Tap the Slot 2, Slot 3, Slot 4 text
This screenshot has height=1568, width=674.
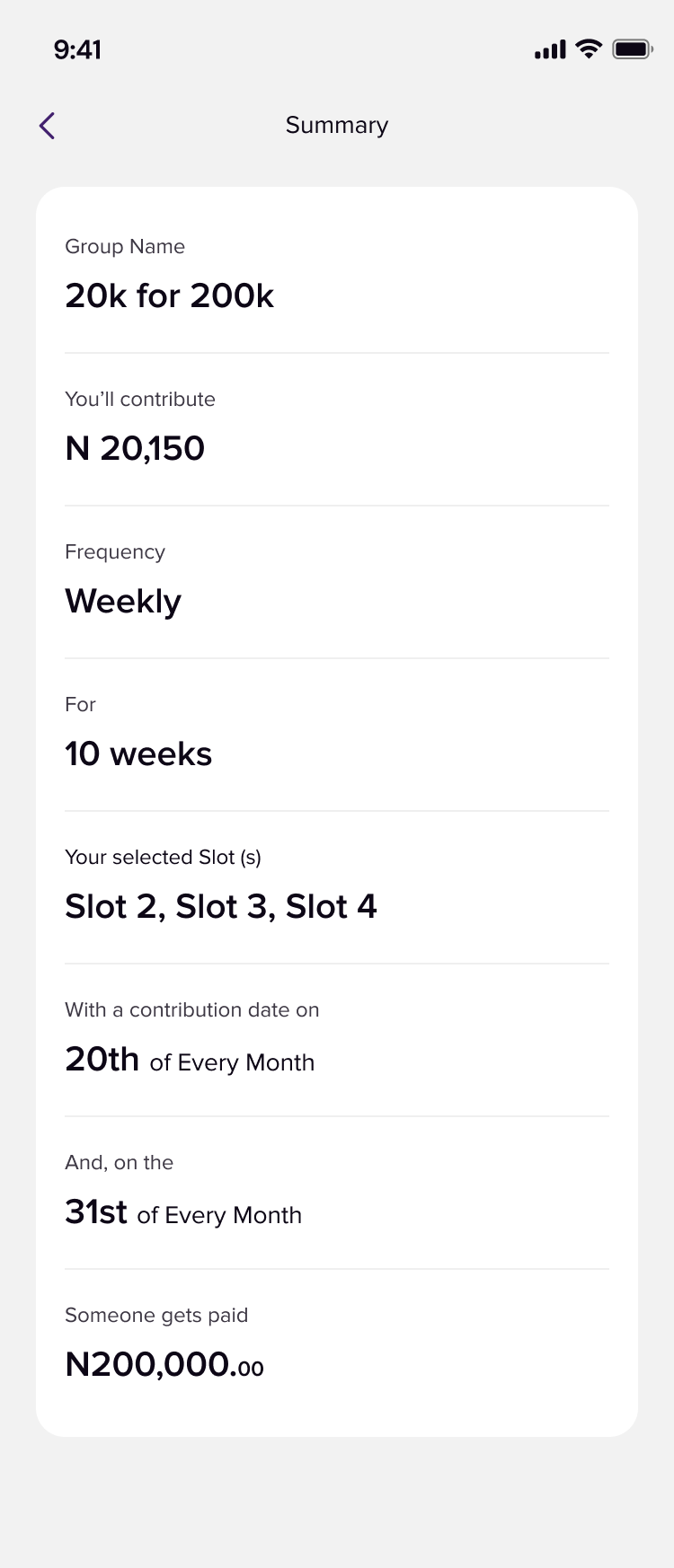tap(221, 906)
